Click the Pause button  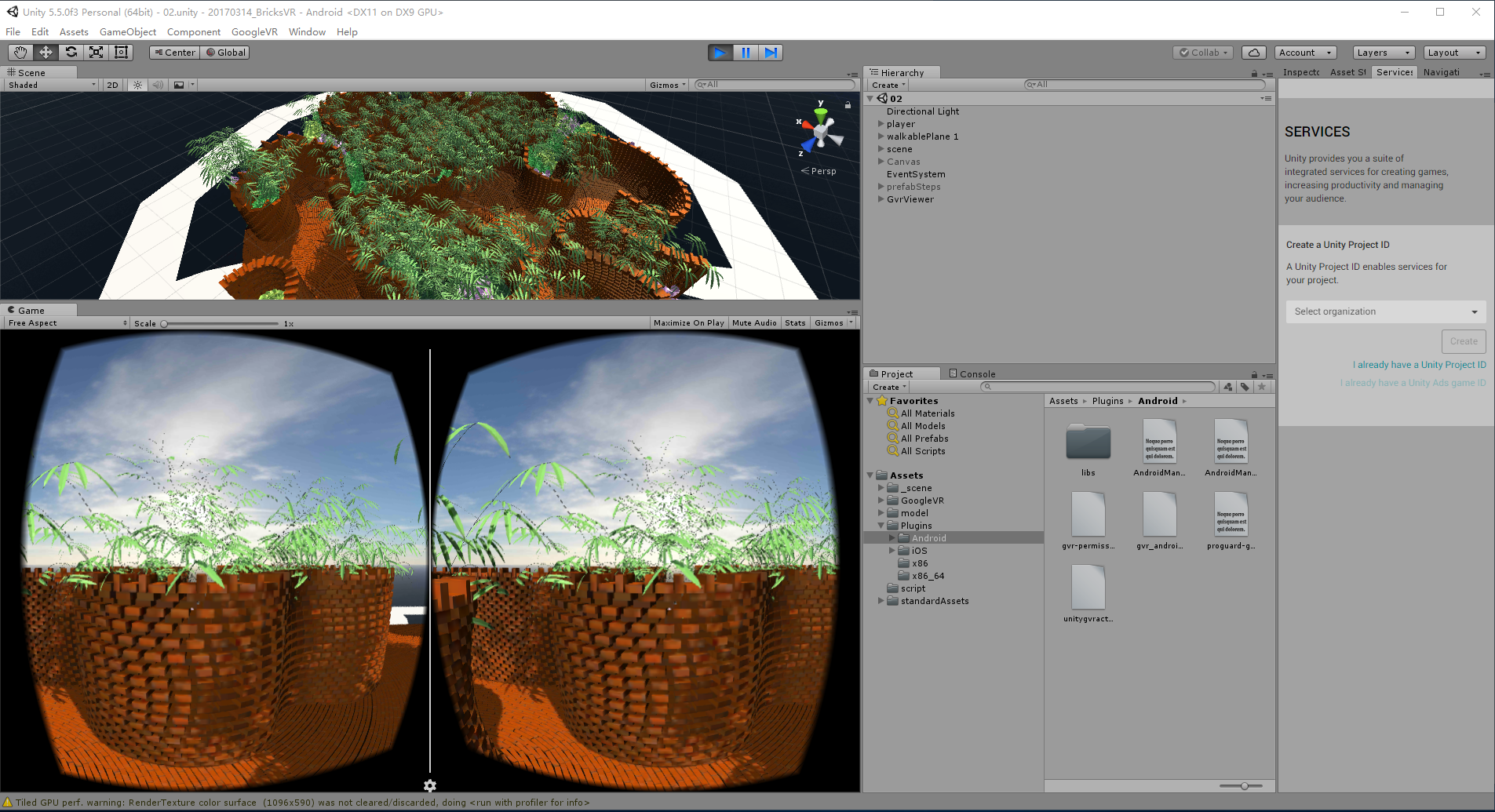pos(746,53)
